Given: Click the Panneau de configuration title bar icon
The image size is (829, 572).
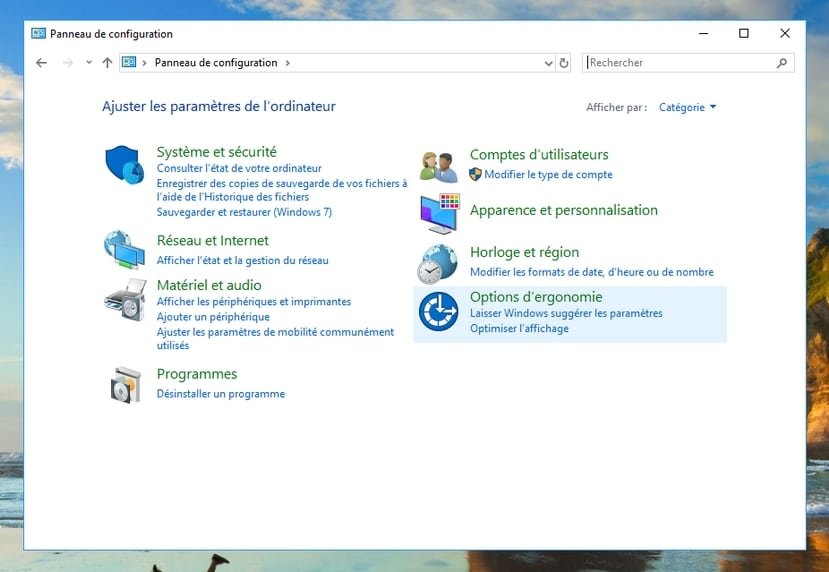Looking at the screenshot, I should click(x=39, y=34).
